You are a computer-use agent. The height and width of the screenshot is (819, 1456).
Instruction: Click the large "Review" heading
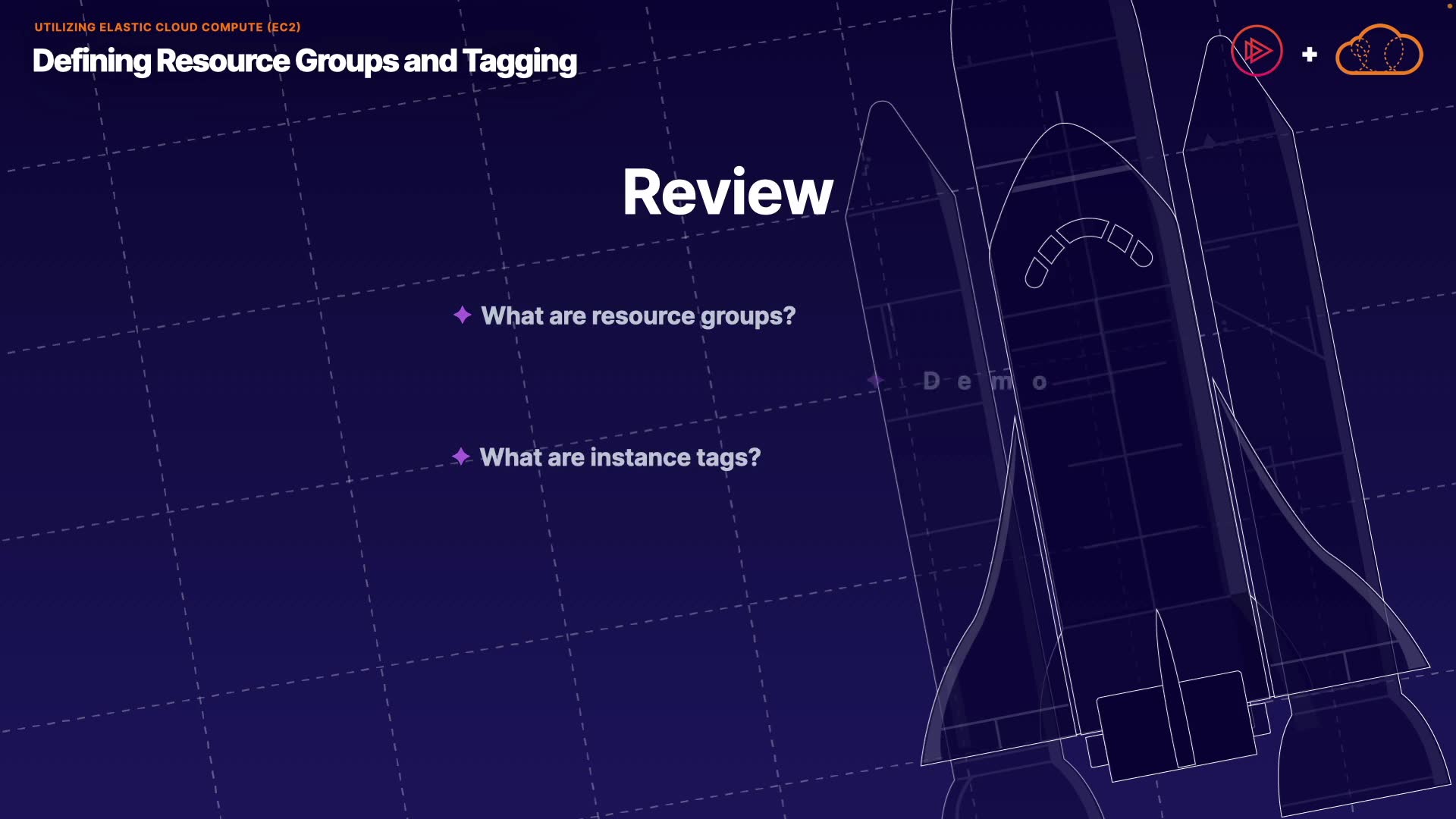pyautogui.click(x=727, y=193)
